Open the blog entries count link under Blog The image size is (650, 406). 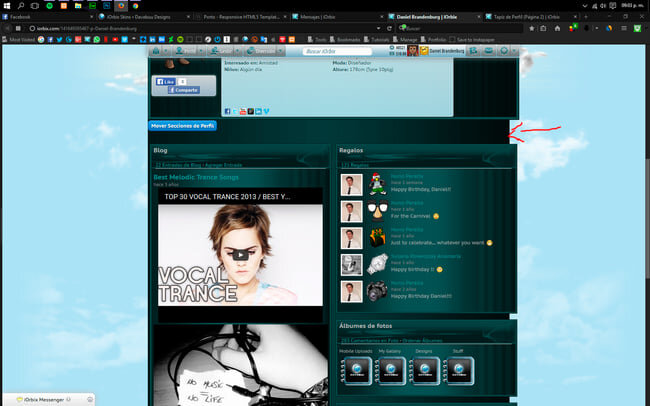pos(177,165)
